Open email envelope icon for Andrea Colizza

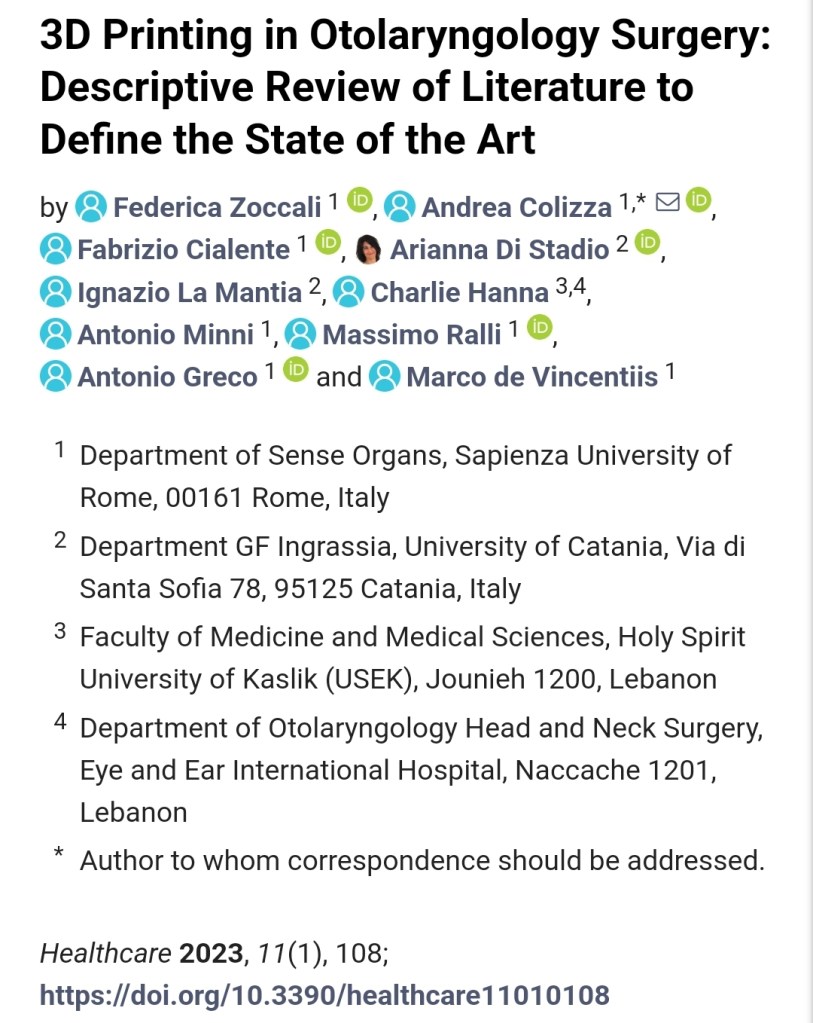pyautogui.click(x=667, y=204)
